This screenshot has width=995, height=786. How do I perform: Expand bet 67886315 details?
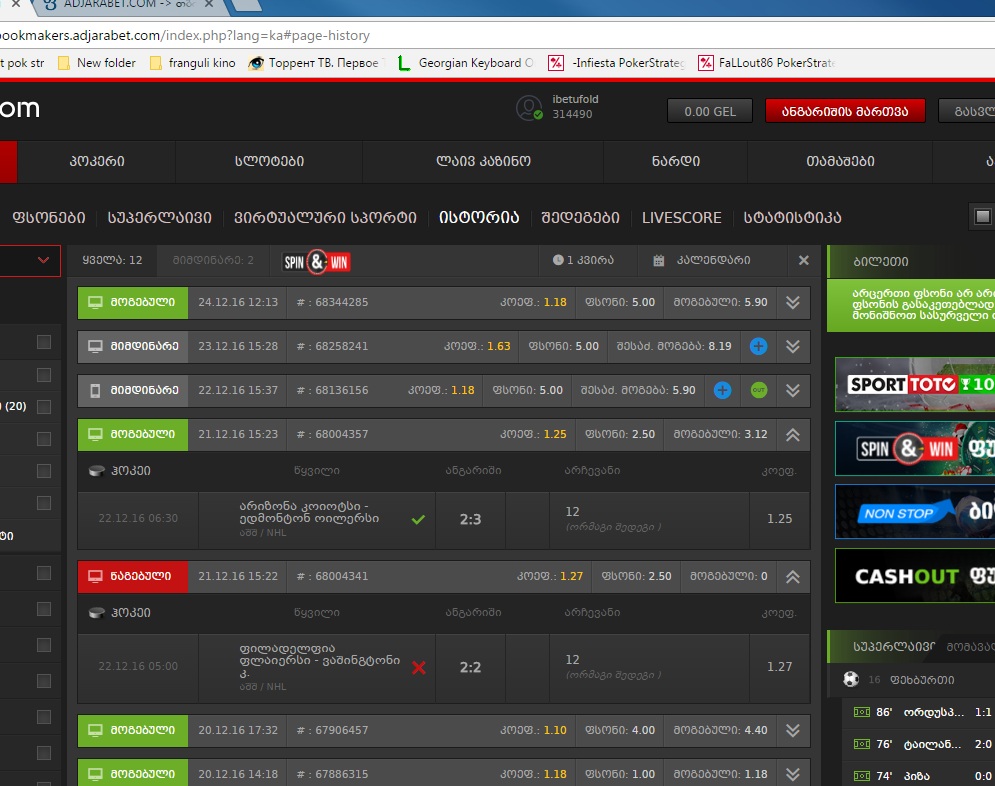pos(793,774)
